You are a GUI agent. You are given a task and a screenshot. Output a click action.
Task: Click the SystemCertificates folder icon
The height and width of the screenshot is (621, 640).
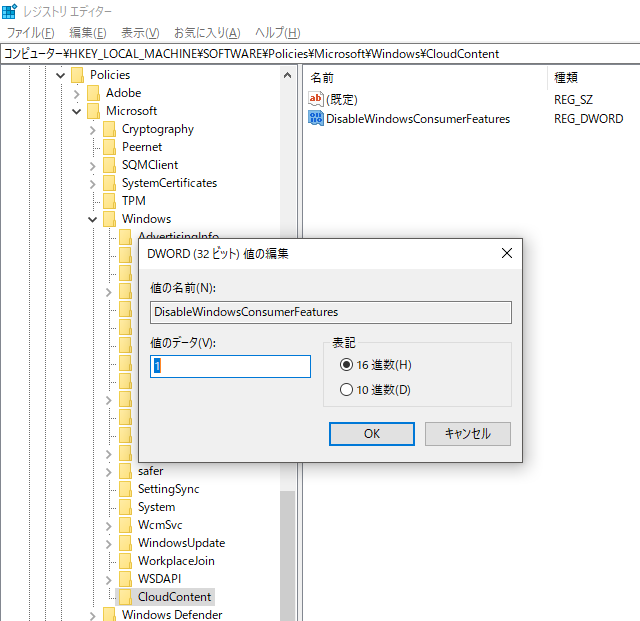[109, 183]
